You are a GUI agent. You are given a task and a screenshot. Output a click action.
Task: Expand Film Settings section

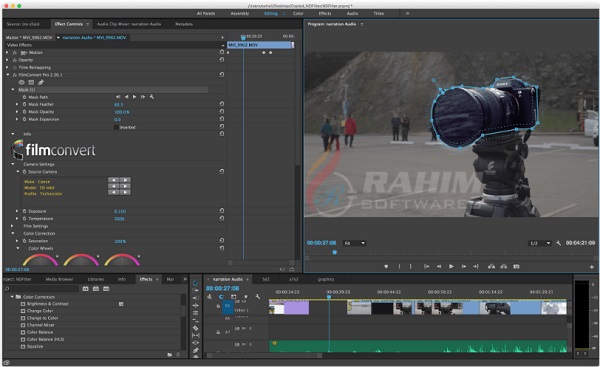pyautogui.click(x=13, y=226)
